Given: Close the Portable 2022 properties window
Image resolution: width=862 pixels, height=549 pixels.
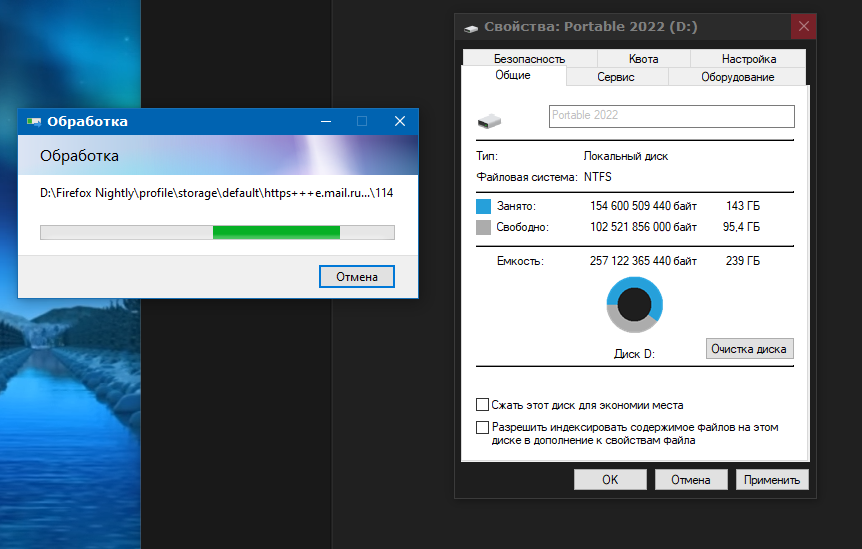Looking at the screenshot, I should 802,27.
